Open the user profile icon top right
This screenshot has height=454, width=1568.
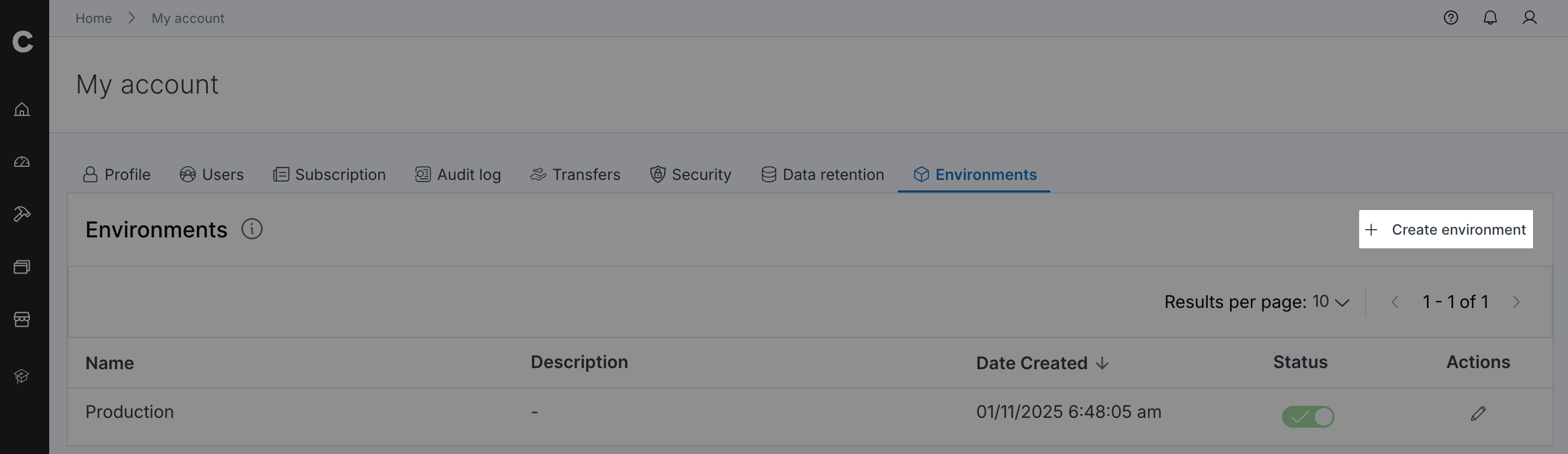point(1530,18)
